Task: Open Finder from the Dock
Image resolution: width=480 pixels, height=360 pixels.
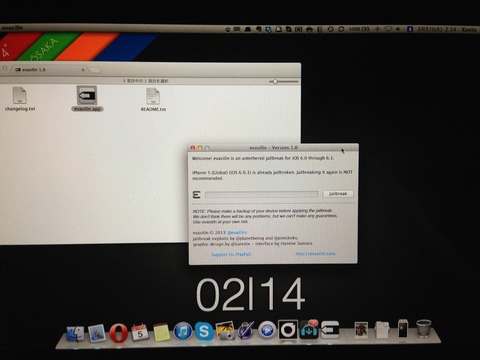Action: pyautogui.click(x=75, y=333)
